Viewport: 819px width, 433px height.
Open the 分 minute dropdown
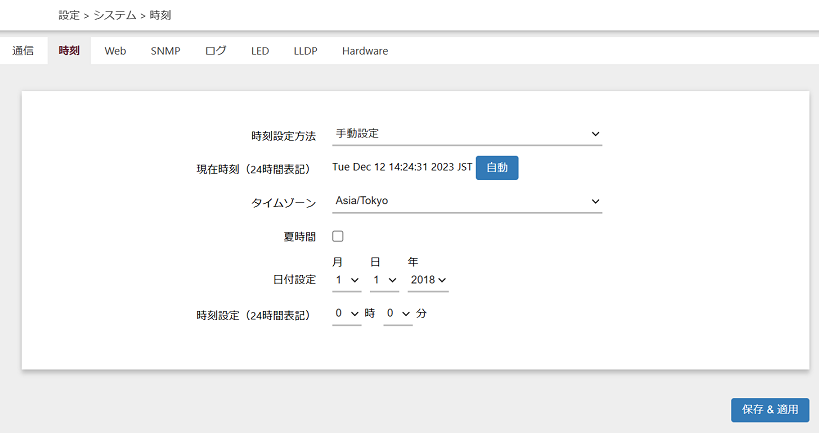click(397, 314)
